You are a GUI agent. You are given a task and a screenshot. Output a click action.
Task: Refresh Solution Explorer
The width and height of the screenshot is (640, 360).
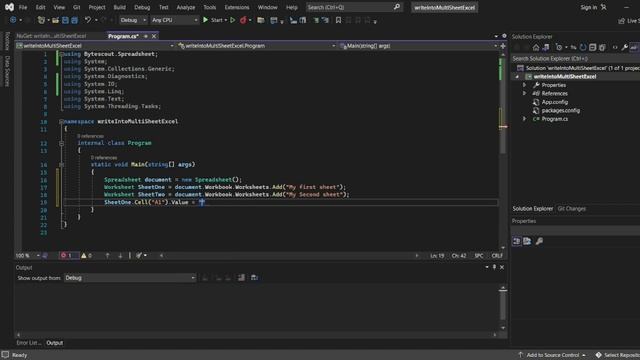(583, 47)
